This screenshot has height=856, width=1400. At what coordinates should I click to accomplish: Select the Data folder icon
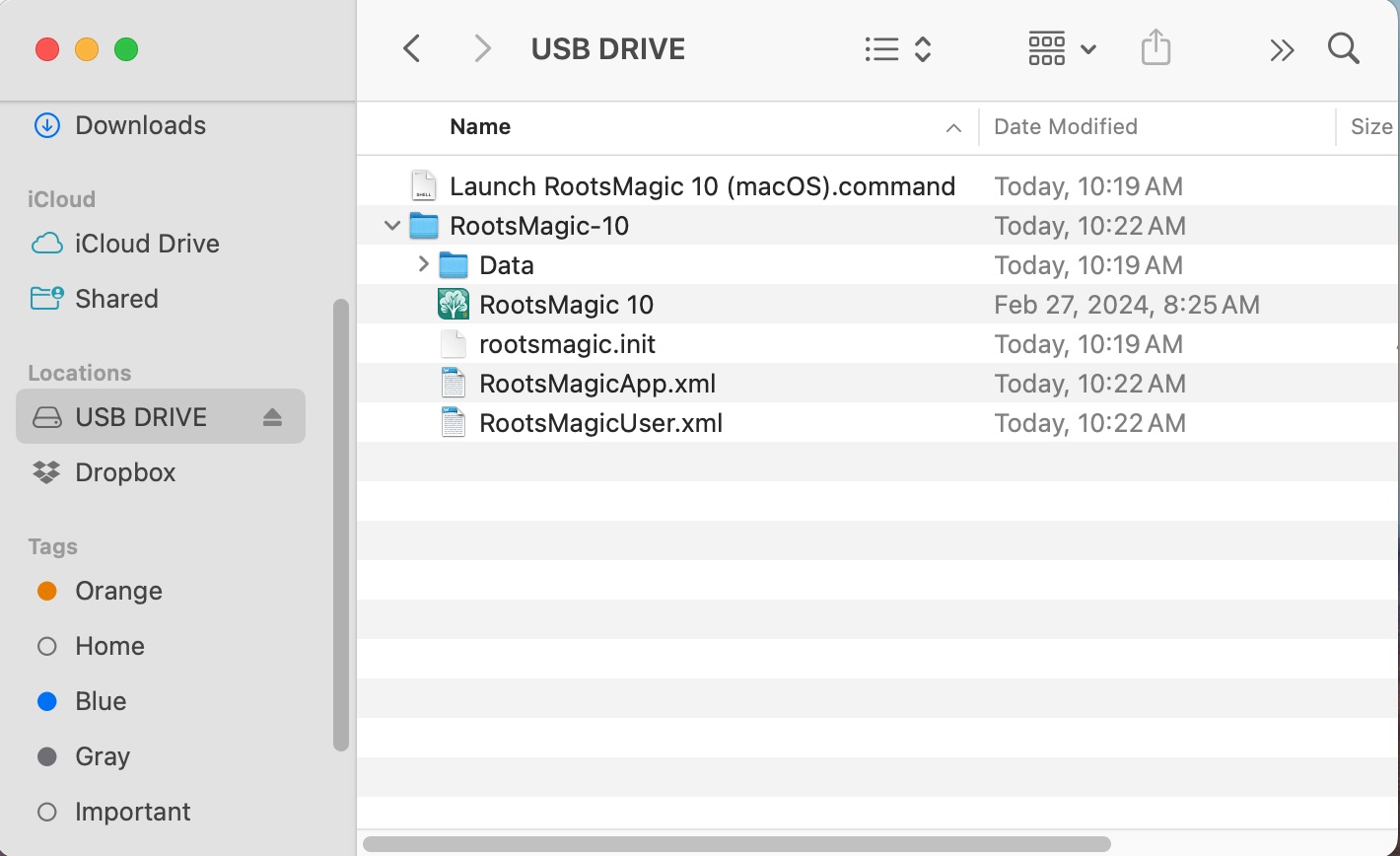[x=454, y=264]
